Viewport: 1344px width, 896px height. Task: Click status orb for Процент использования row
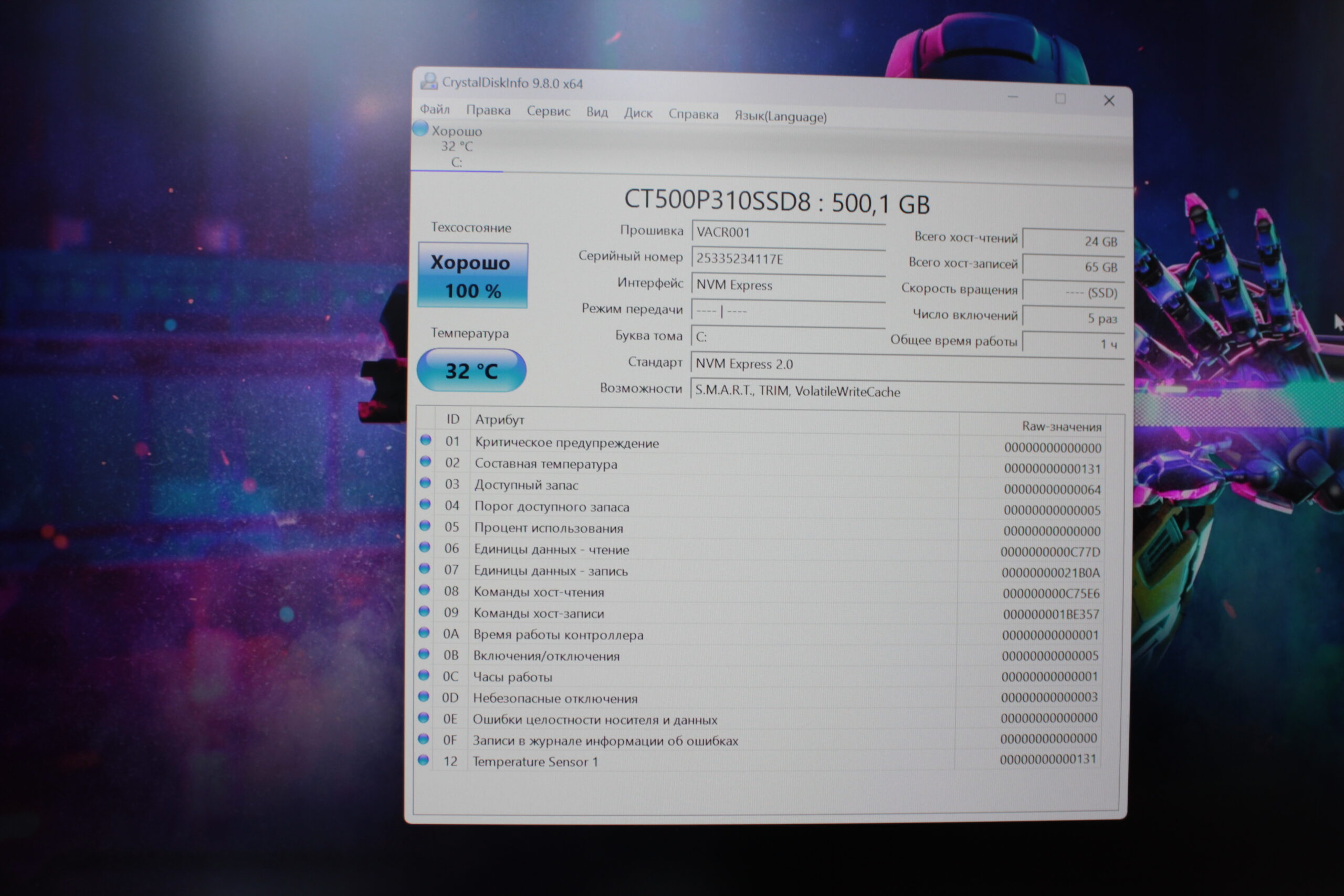(x=425, y=525)
